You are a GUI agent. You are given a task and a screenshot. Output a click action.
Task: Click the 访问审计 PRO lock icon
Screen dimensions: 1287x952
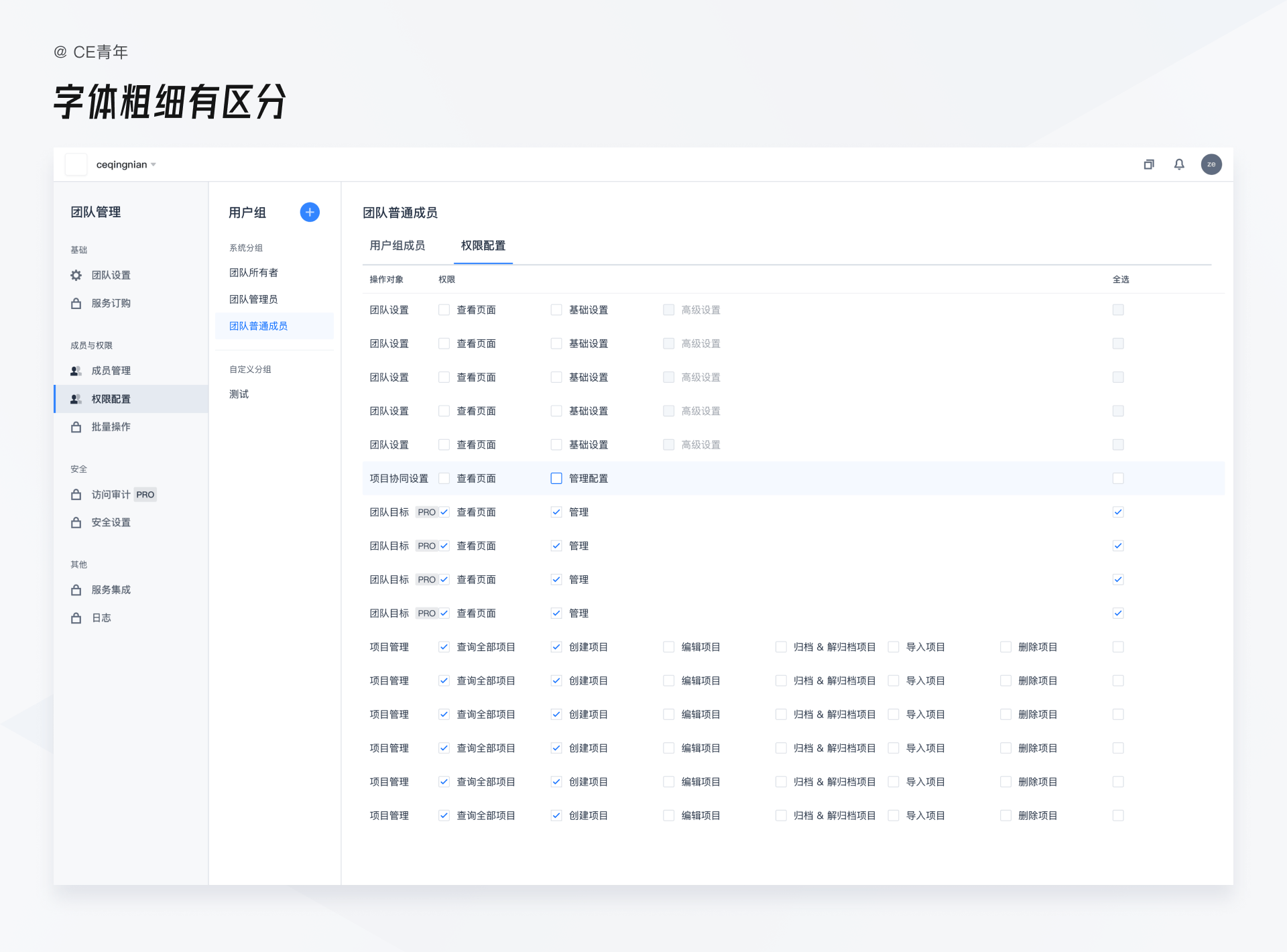click(x=77, y=494)
